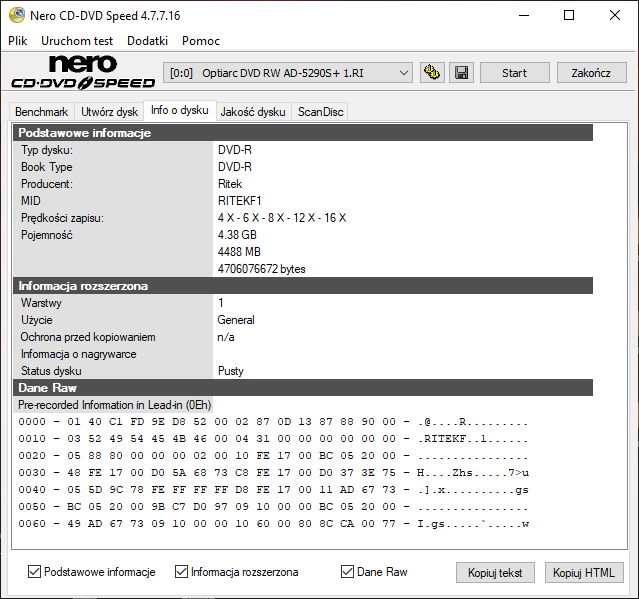
Task: Click the MID value RITEKF1
Action: [x=240, y=201]
